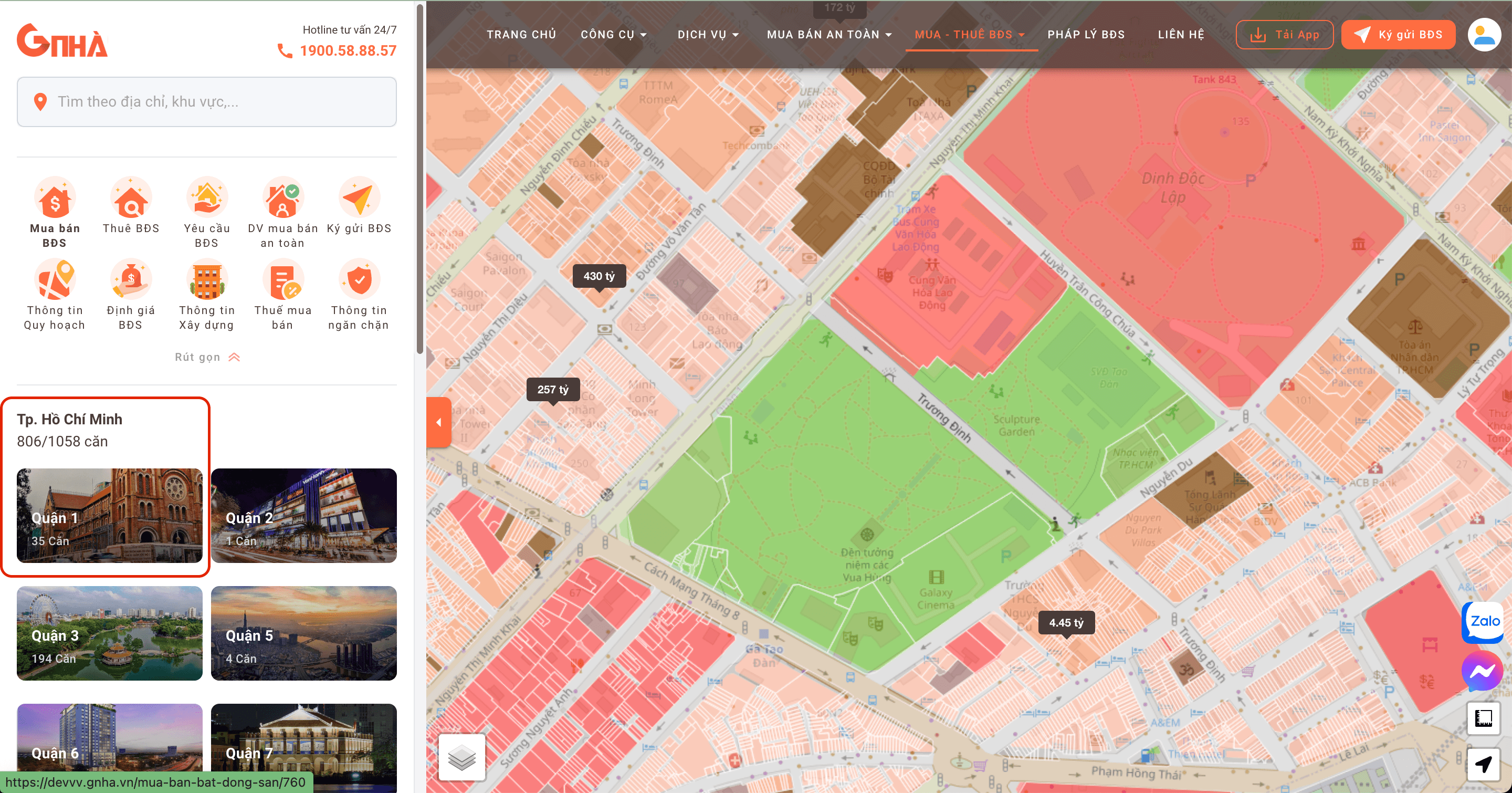Expand MUA - THUÊ BĐS dropdown

click(x=970, y=35)
